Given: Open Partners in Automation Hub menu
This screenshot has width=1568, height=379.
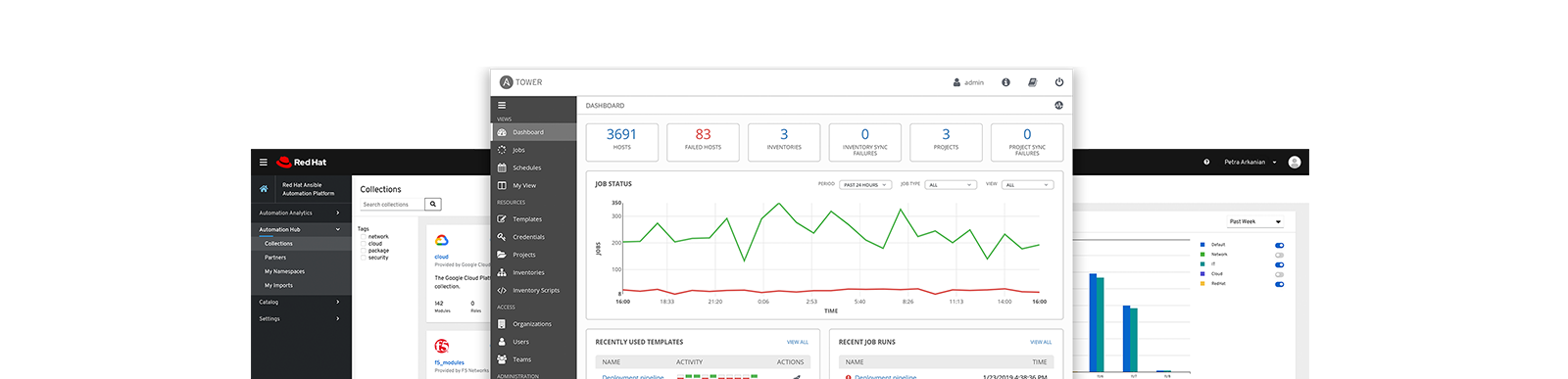Looking at the screenshot, I should tap(301, 258).
